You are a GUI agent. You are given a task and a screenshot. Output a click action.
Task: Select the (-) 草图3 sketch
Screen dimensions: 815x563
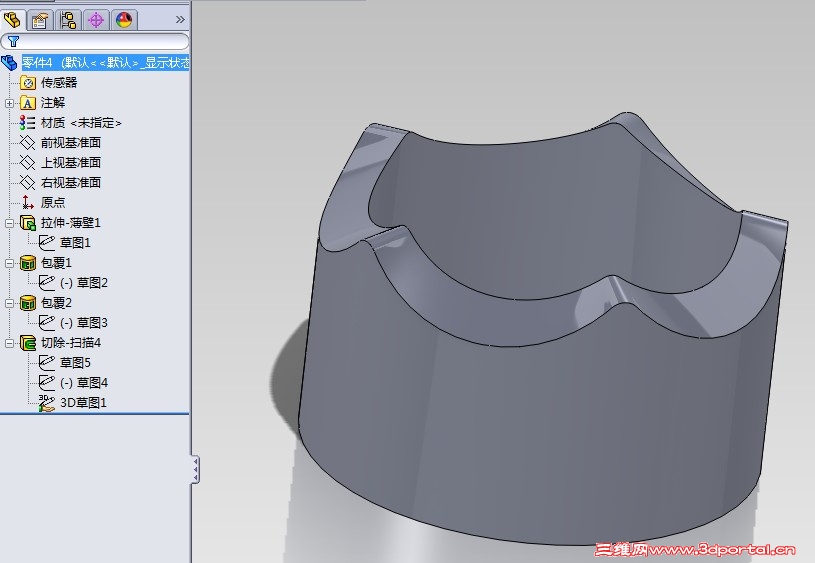point(84,323)
